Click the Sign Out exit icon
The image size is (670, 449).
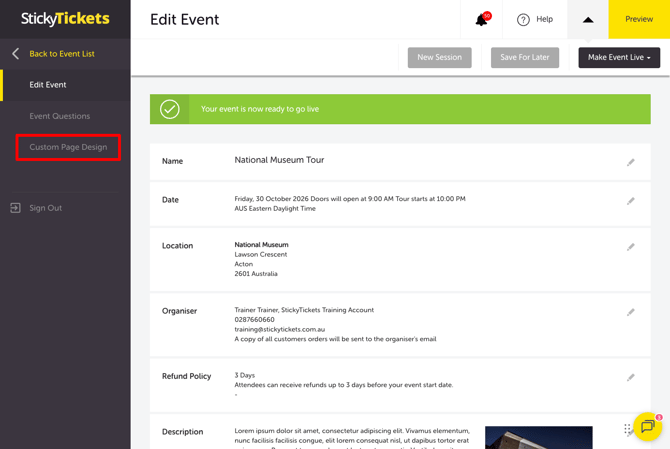tap(15, 208)
